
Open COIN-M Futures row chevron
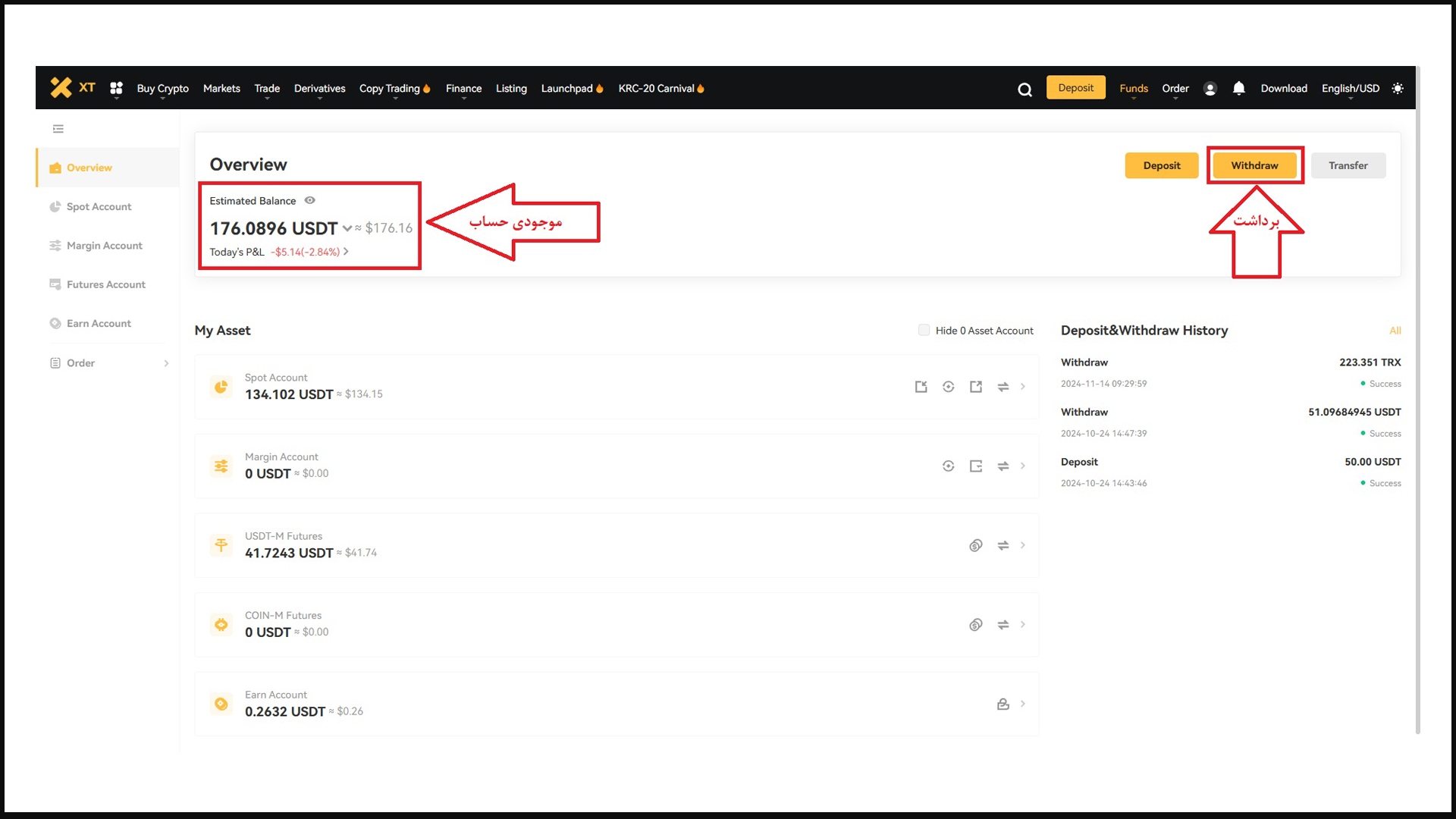tap(1023, 625)
